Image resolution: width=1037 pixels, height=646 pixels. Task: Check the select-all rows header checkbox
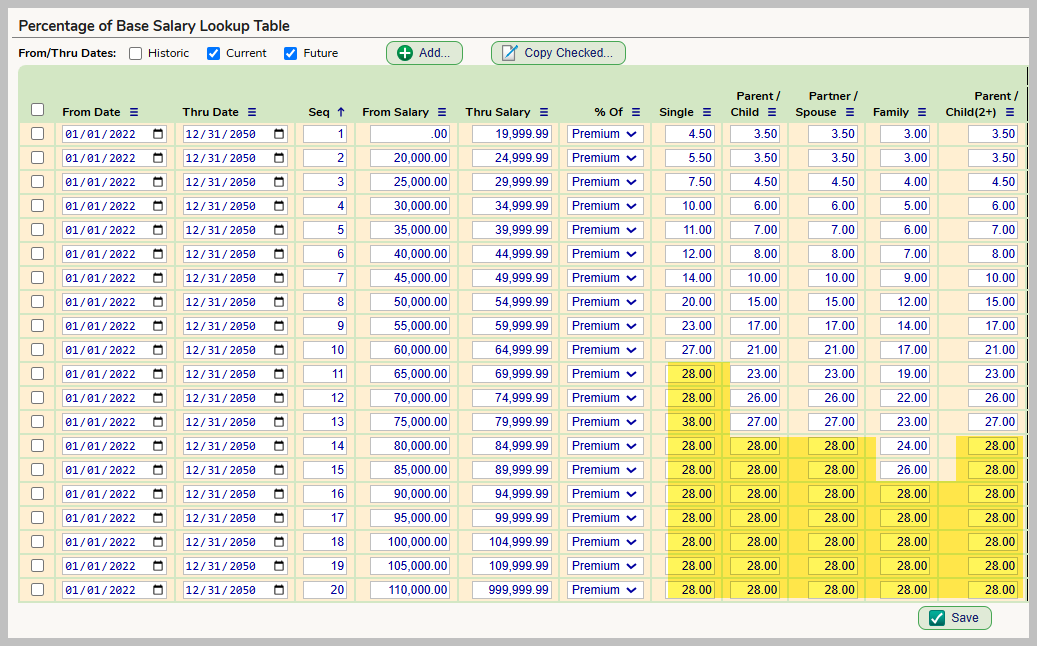(37, 110)
